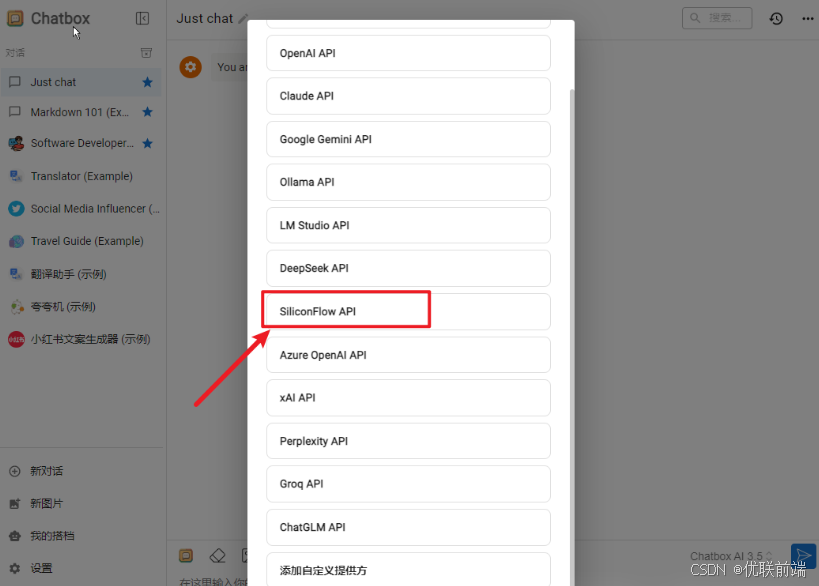Select LM Studio API provider

point(408,225)
